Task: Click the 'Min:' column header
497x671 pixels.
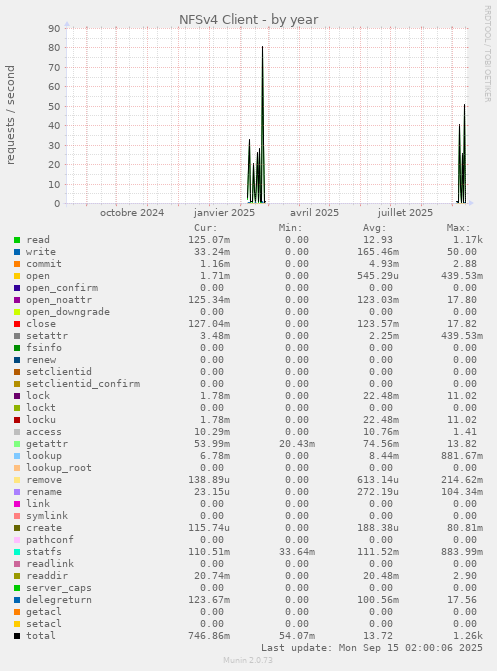Action: coord(290,228)
